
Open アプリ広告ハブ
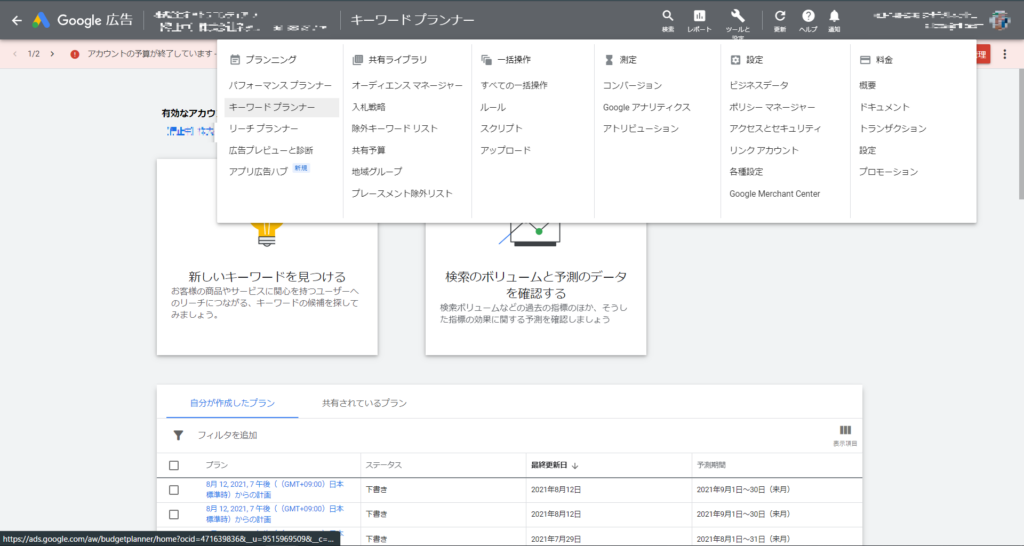(258, 172)
